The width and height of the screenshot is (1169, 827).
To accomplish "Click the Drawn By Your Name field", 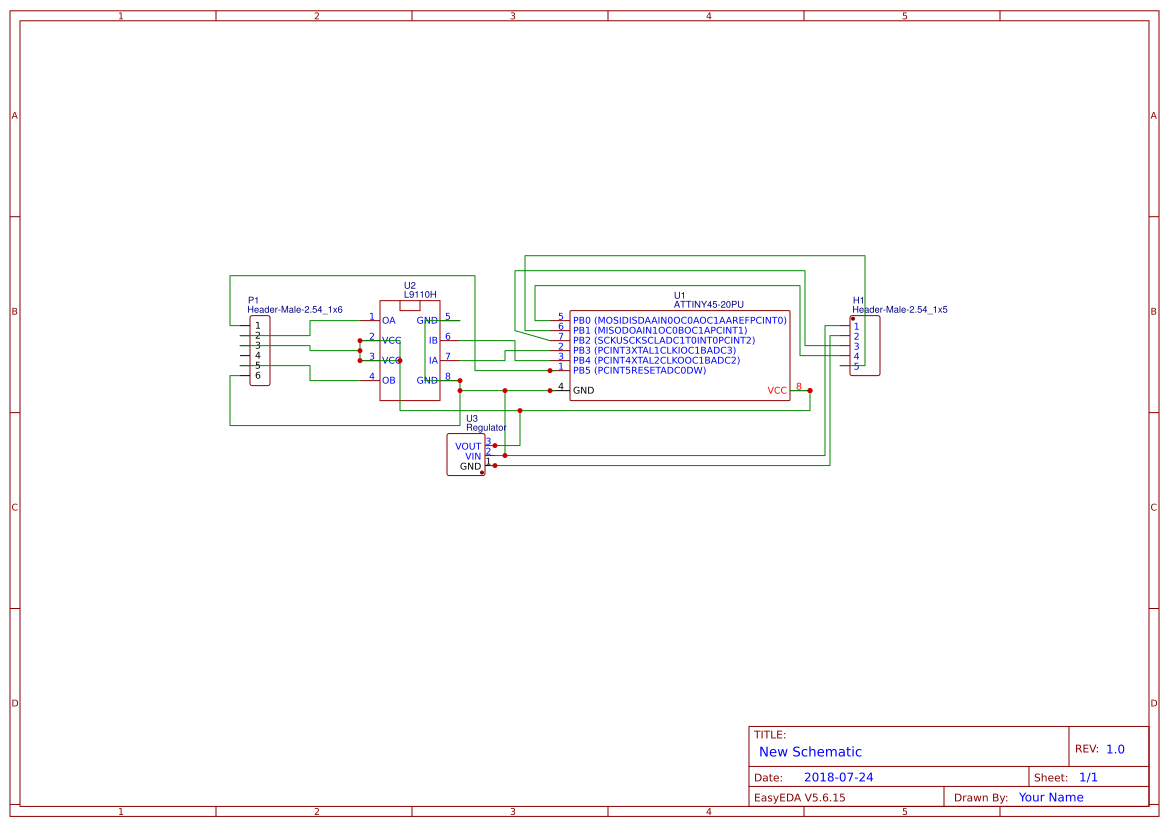I will 1050,797.
